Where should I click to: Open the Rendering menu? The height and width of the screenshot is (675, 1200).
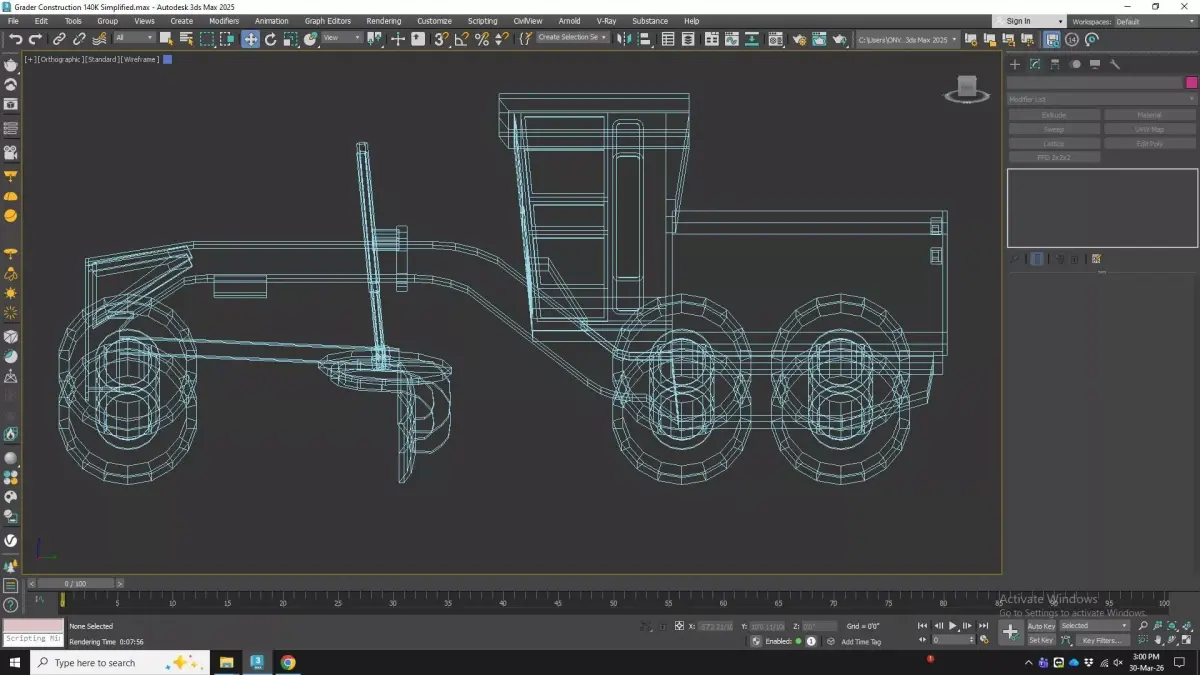click(383, 21)
